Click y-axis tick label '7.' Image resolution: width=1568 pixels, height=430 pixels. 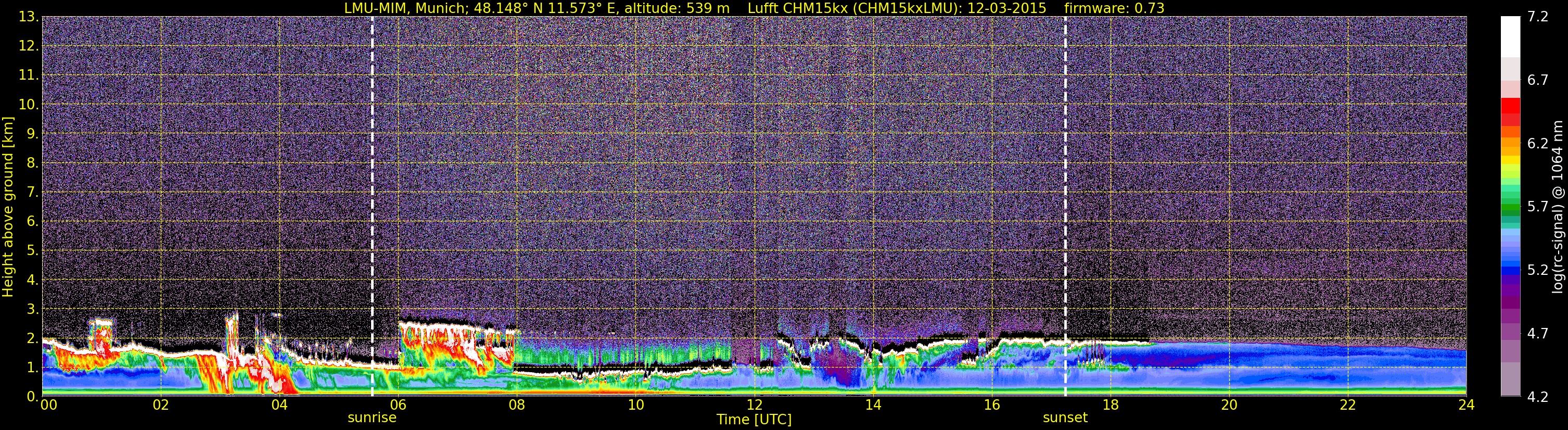[x=32, y=193]
